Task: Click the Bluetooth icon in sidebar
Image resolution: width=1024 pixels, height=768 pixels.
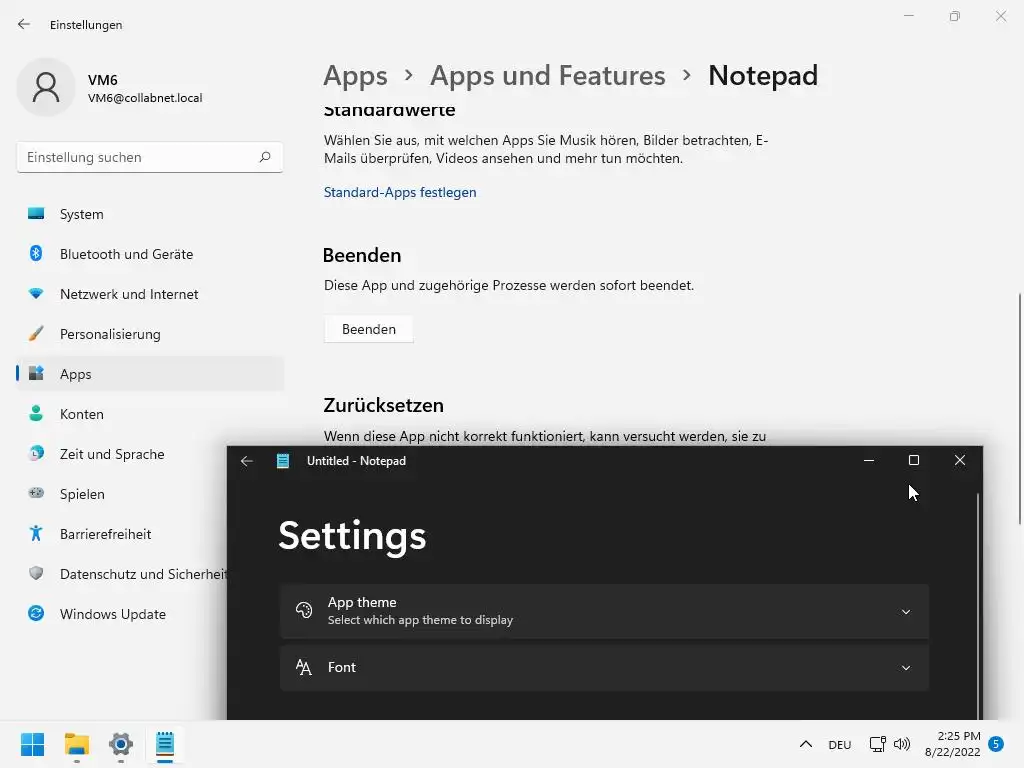Action: tap(36, 253)
